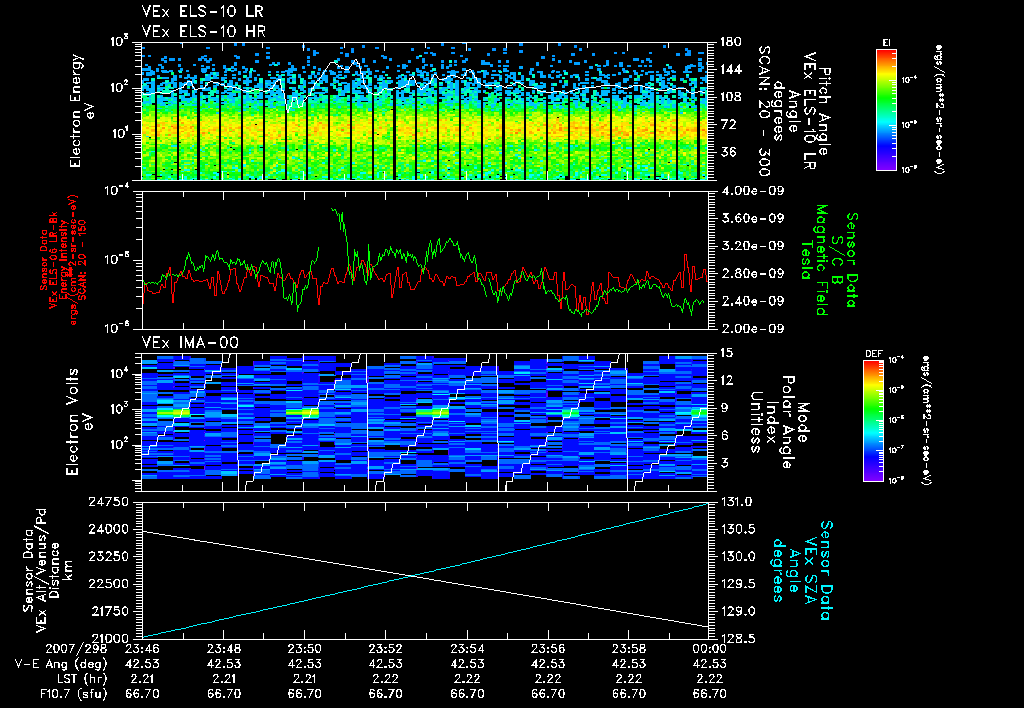Screen dimensions: 1024x708
Task: Select the "VEx ELS-10 LR" title text
Action: (x=203, y=12)
